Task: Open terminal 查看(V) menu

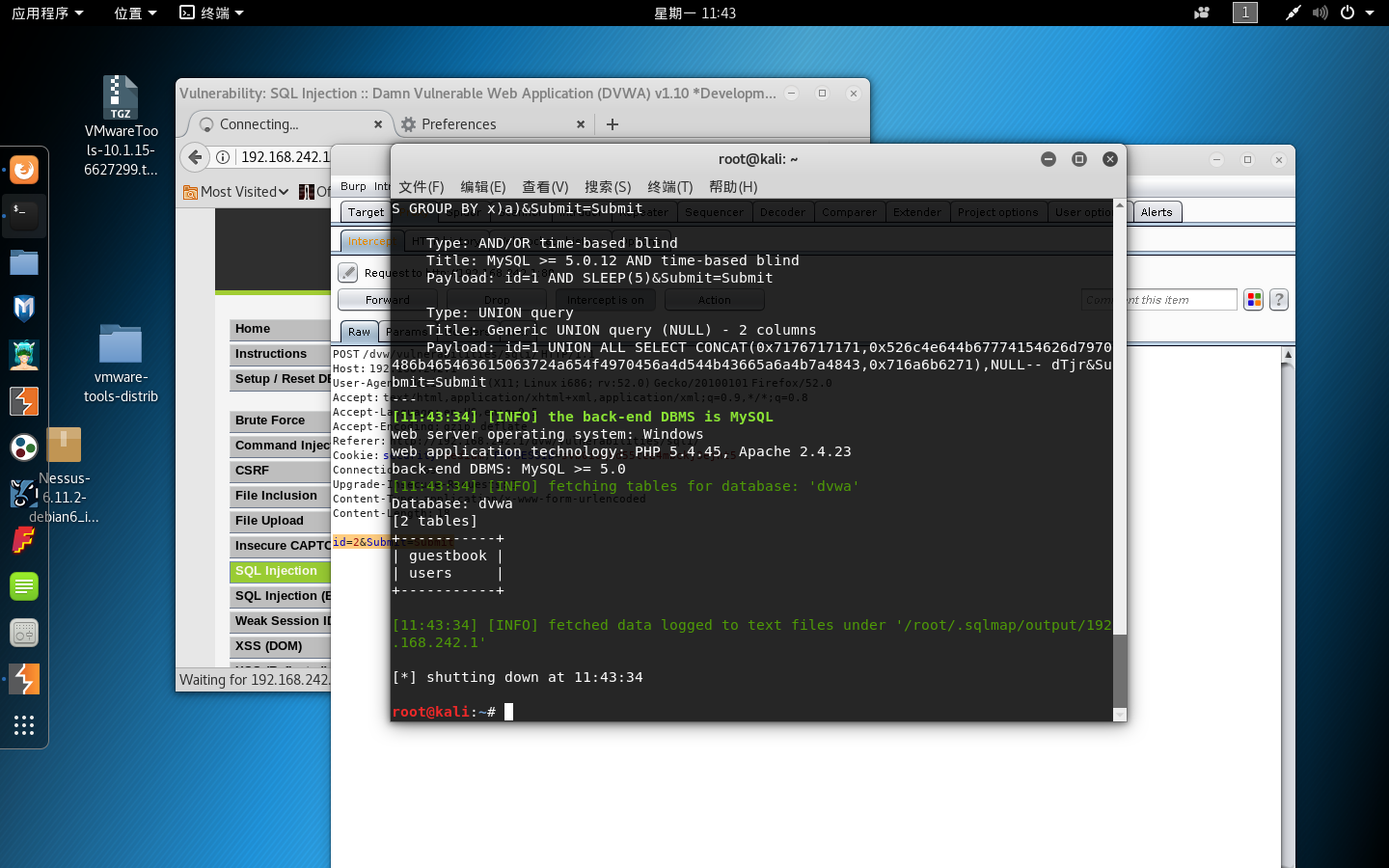Action: click(545, 186)
